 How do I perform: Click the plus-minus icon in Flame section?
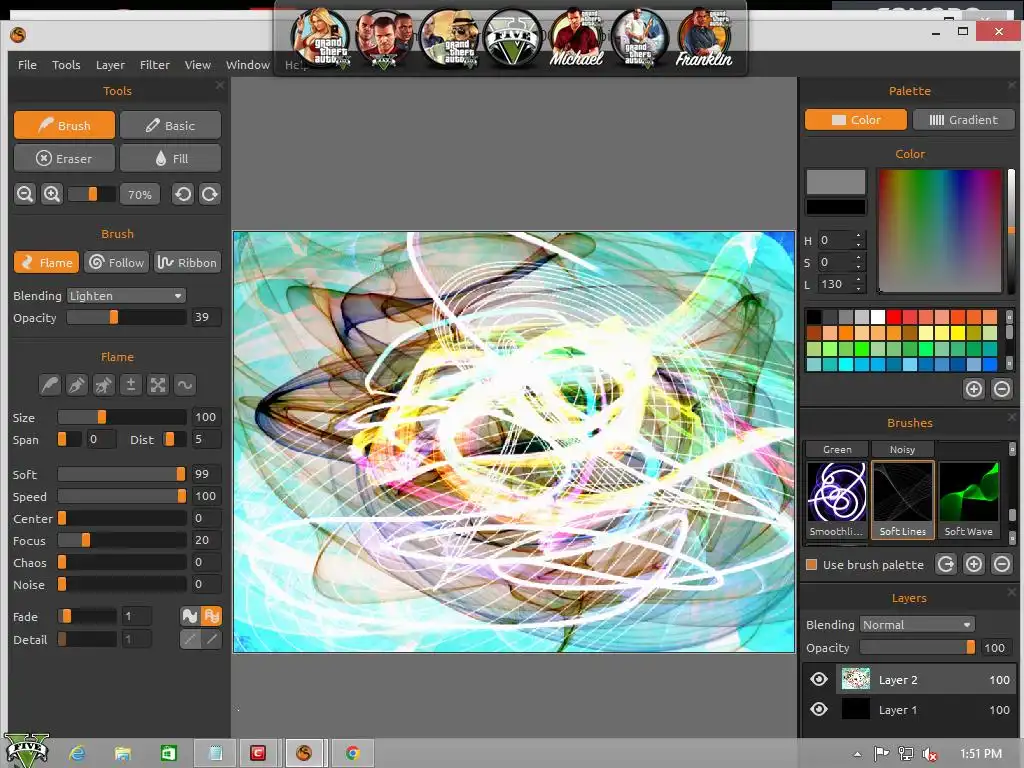click(x=131, y=385)
